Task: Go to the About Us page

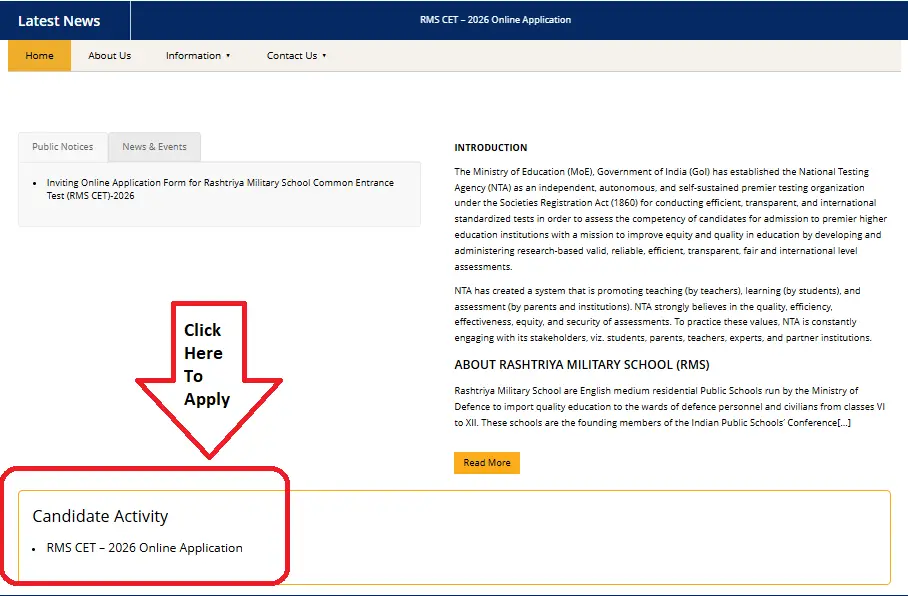Action: click(109, 56)
